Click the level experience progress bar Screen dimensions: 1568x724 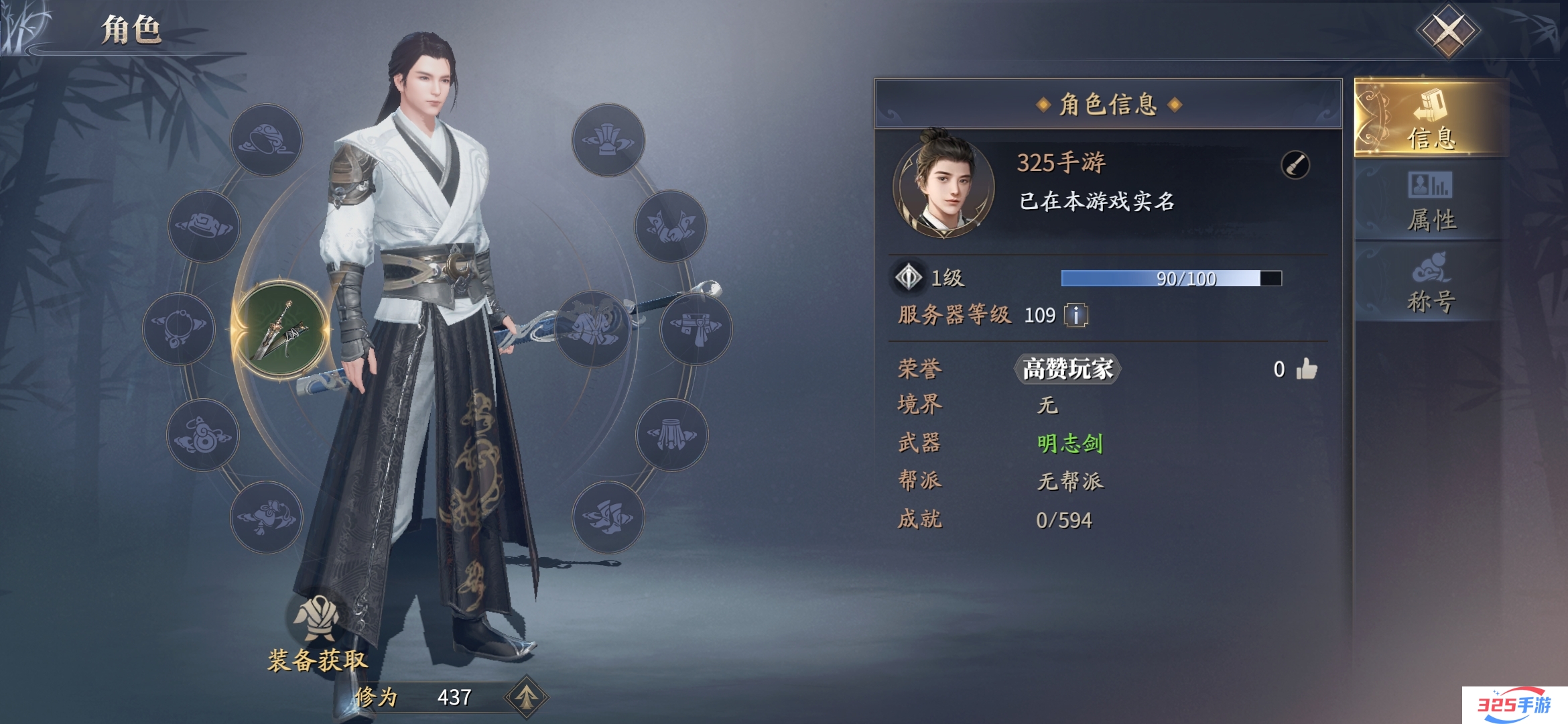coord(1171,278)
